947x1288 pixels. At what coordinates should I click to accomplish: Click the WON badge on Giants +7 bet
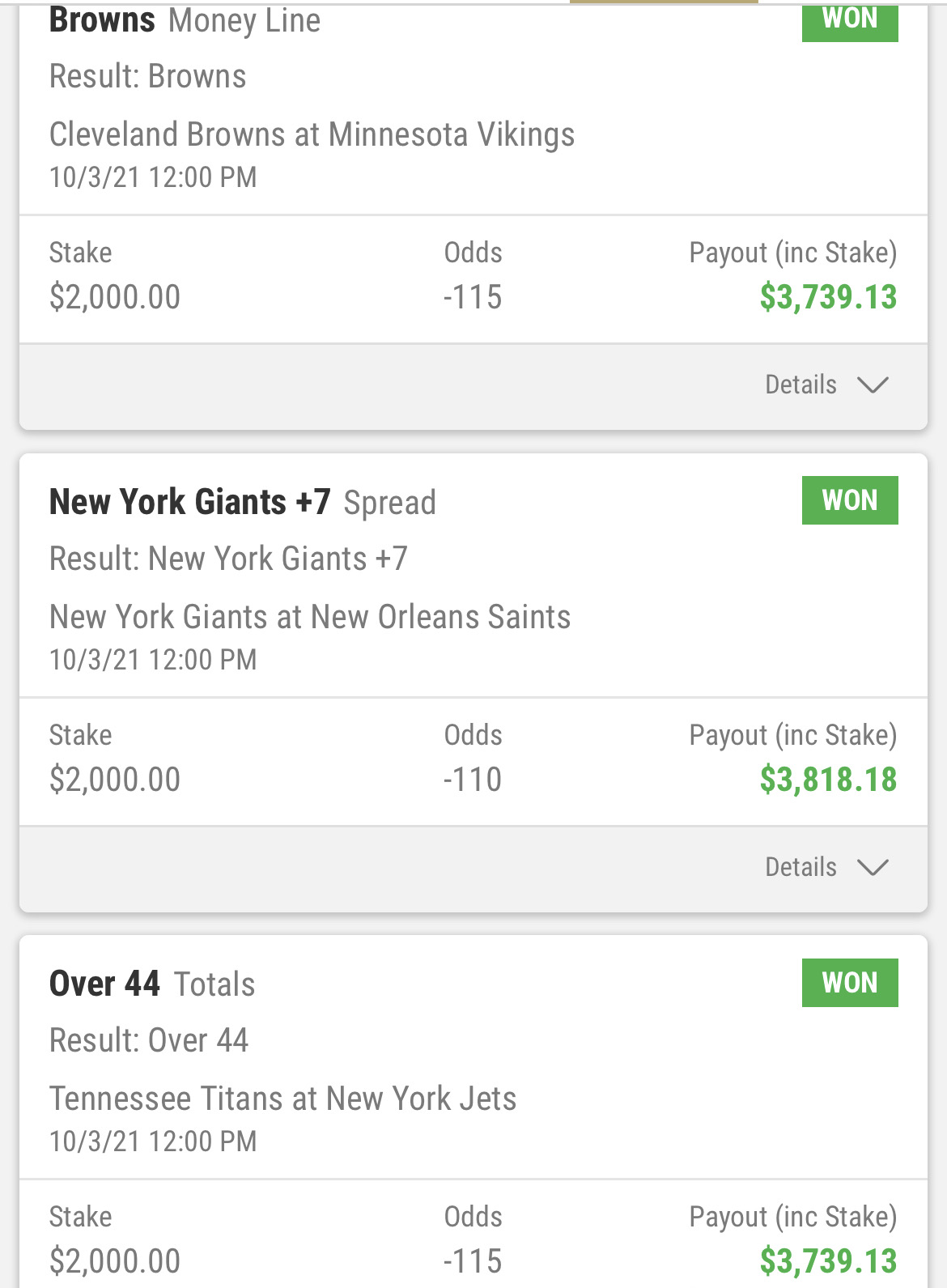click(849, 500)
